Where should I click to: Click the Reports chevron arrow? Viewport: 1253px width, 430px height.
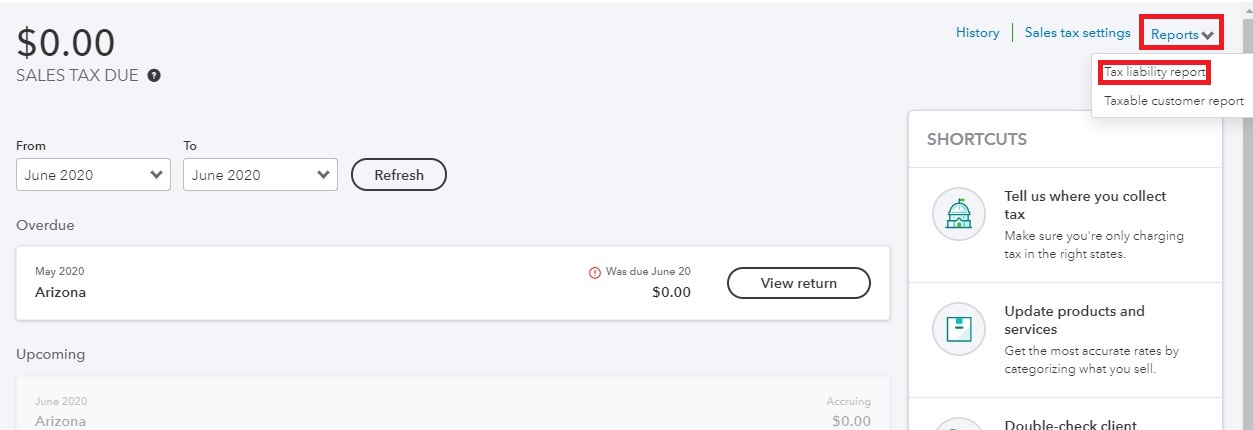(1208, 35)
